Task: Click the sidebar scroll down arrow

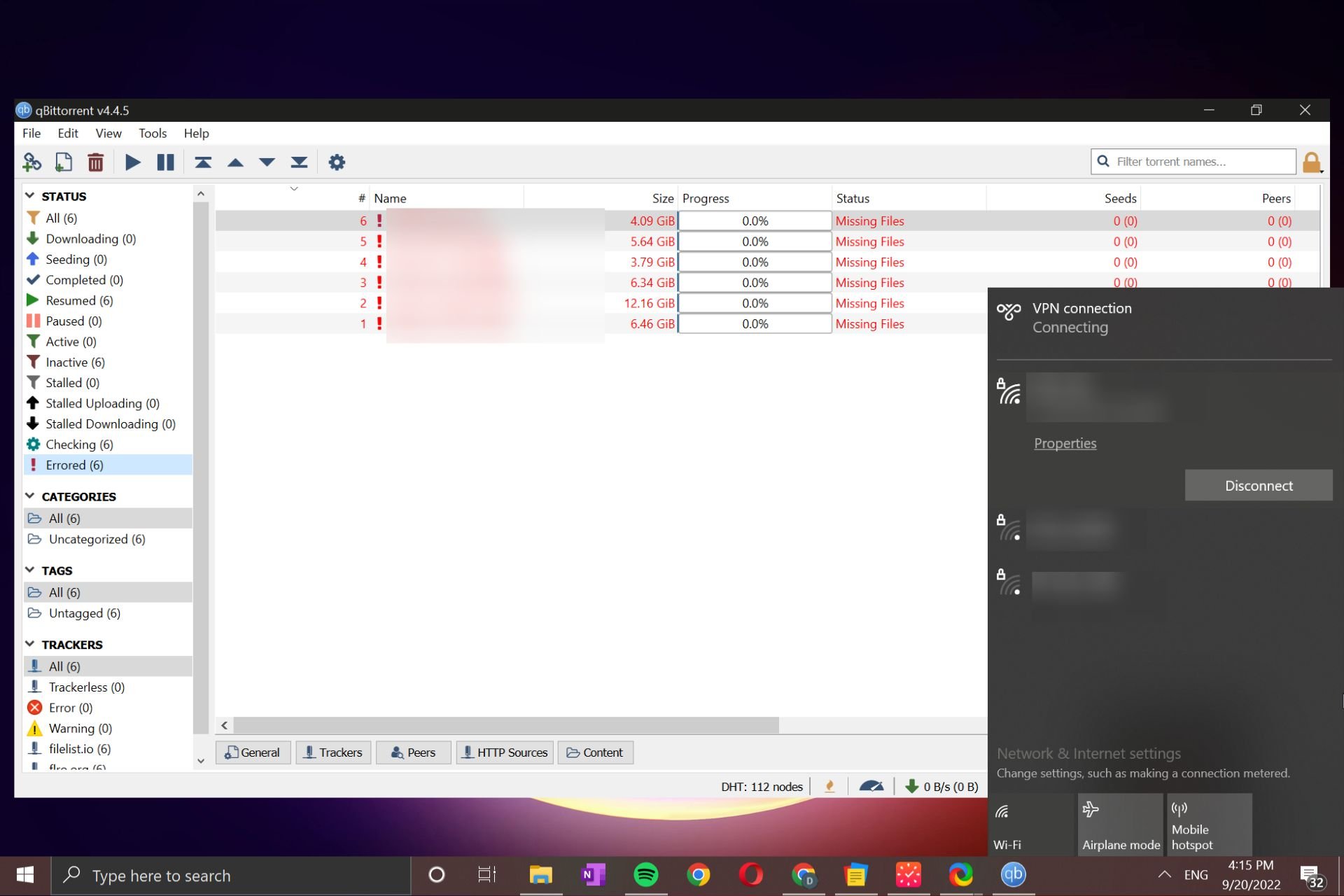Action: 201,761
